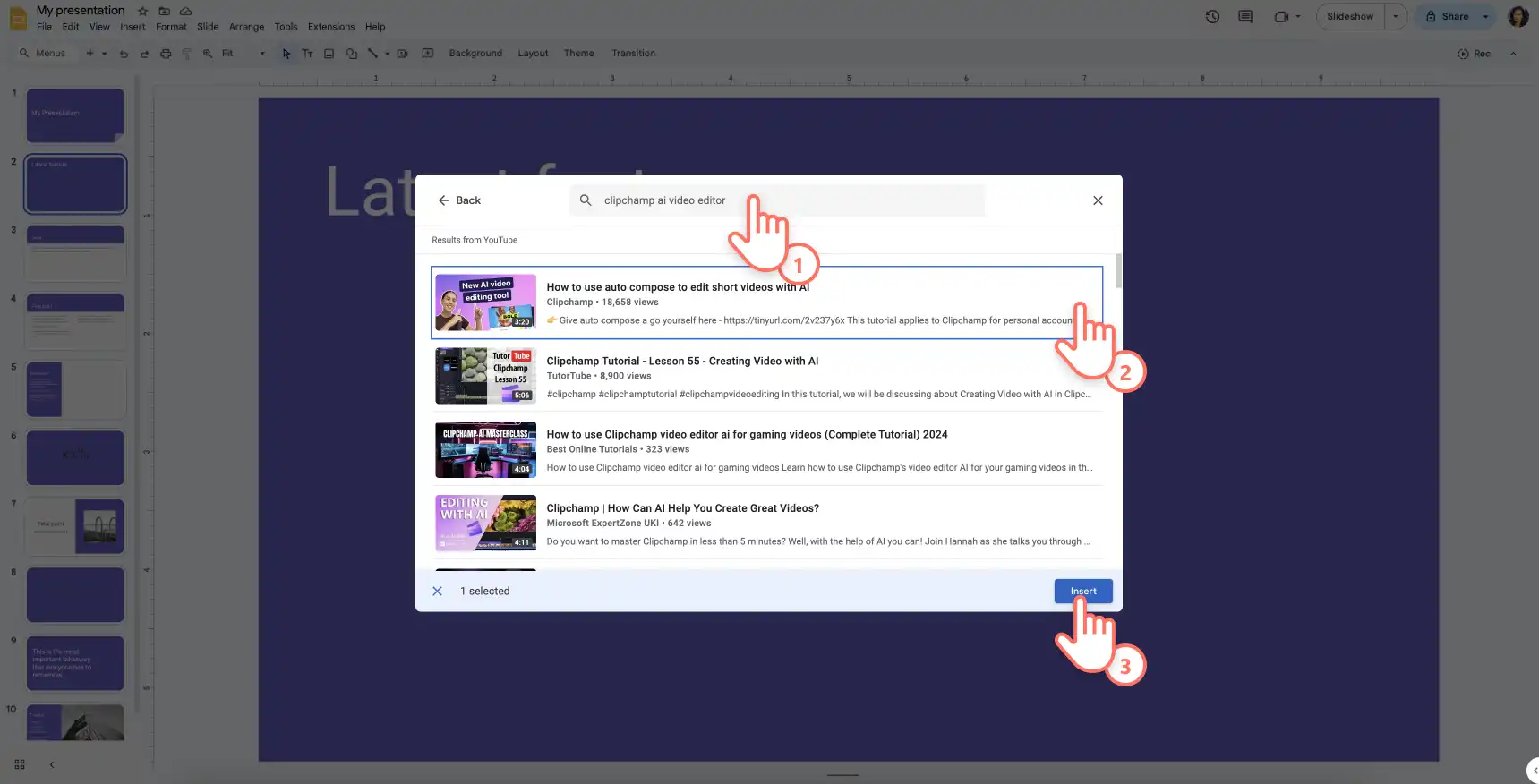Viewport: 1539px width, 784px height.
Task: Star the presentation with the star icon
Action: [x=142, y=11]
